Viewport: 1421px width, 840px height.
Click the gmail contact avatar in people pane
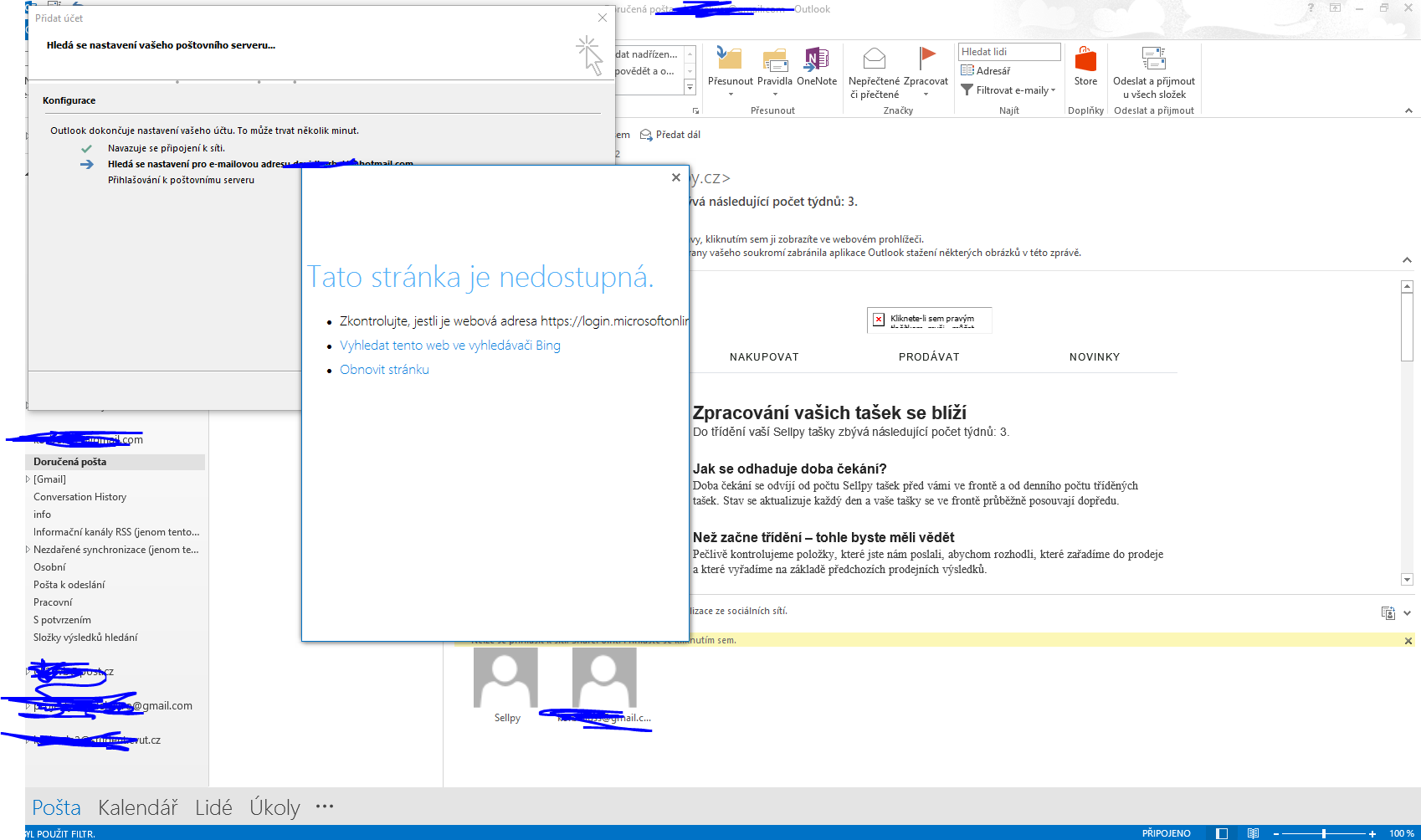click(604, 679)
